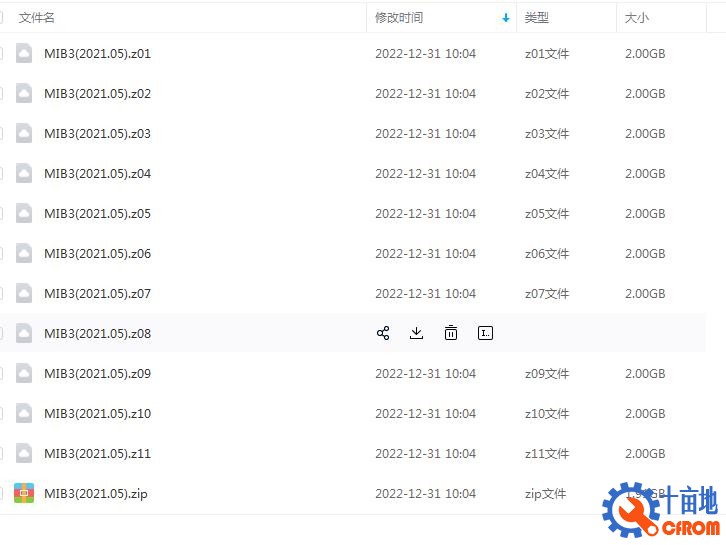Click the 文件名 column header
This screenshot has width=726, height=545.
click(x=37, y=18)
